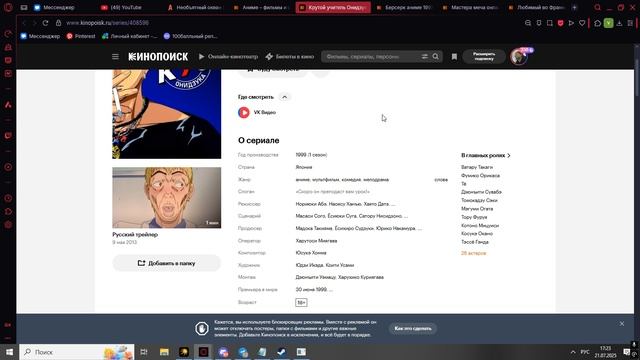
Task: Click the site security lock icon
Action: point(58,23)
